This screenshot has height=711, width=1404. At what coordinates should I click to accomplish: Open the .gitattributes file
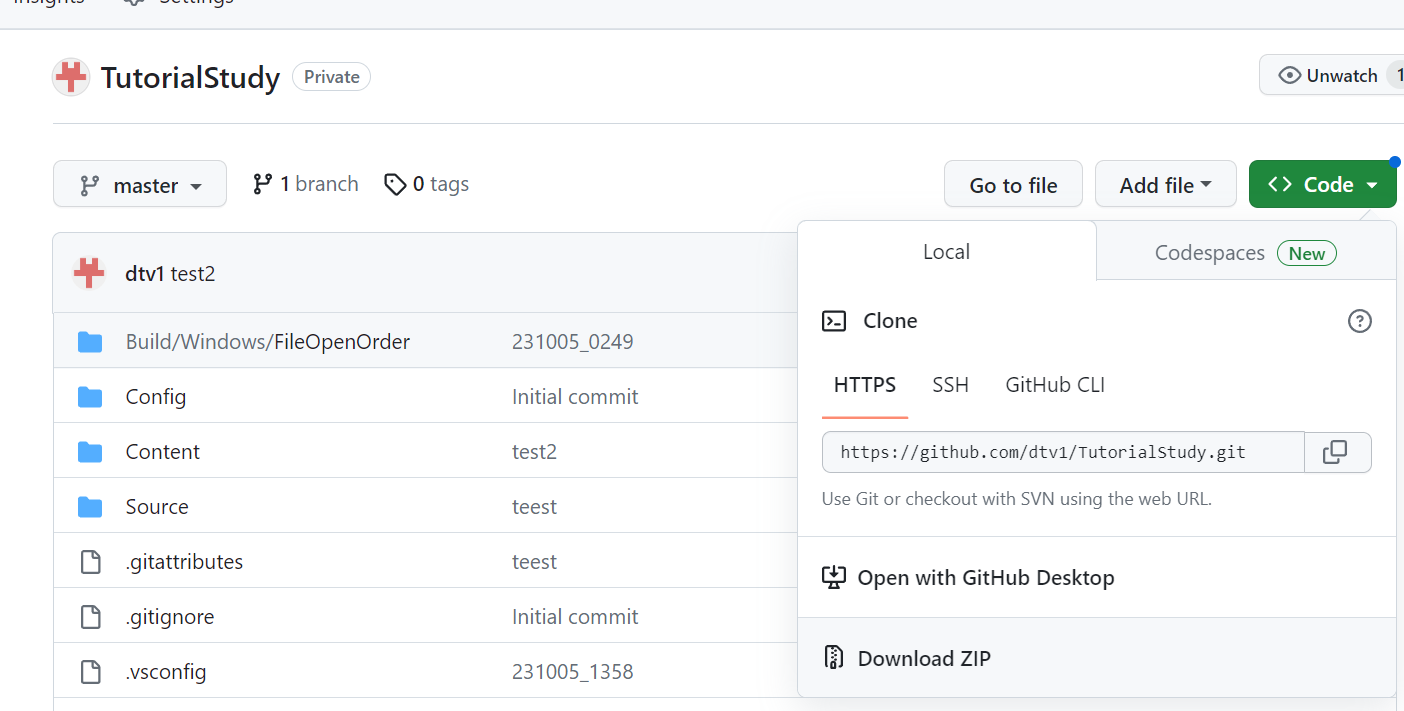184,562
